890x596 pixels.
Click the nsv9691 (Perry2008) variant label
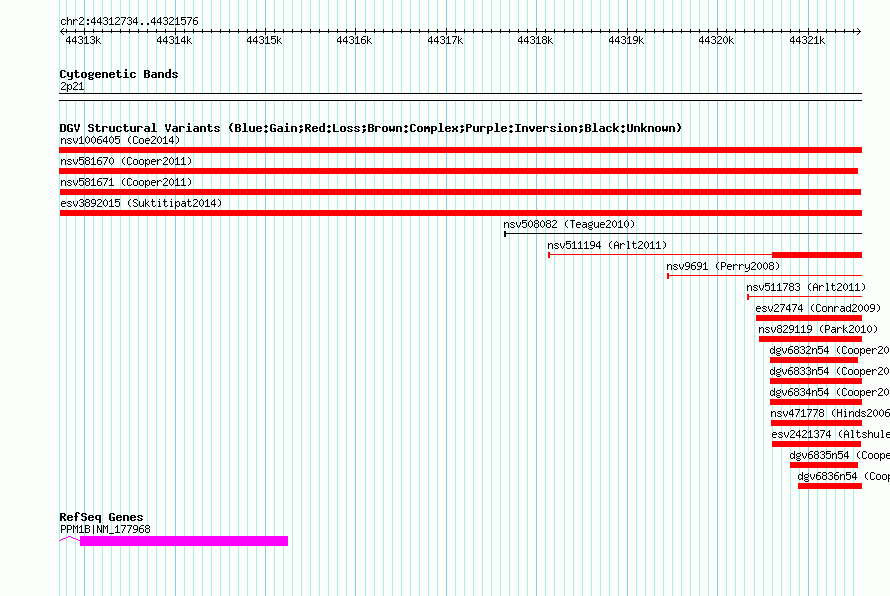click(x=723, y=266)
